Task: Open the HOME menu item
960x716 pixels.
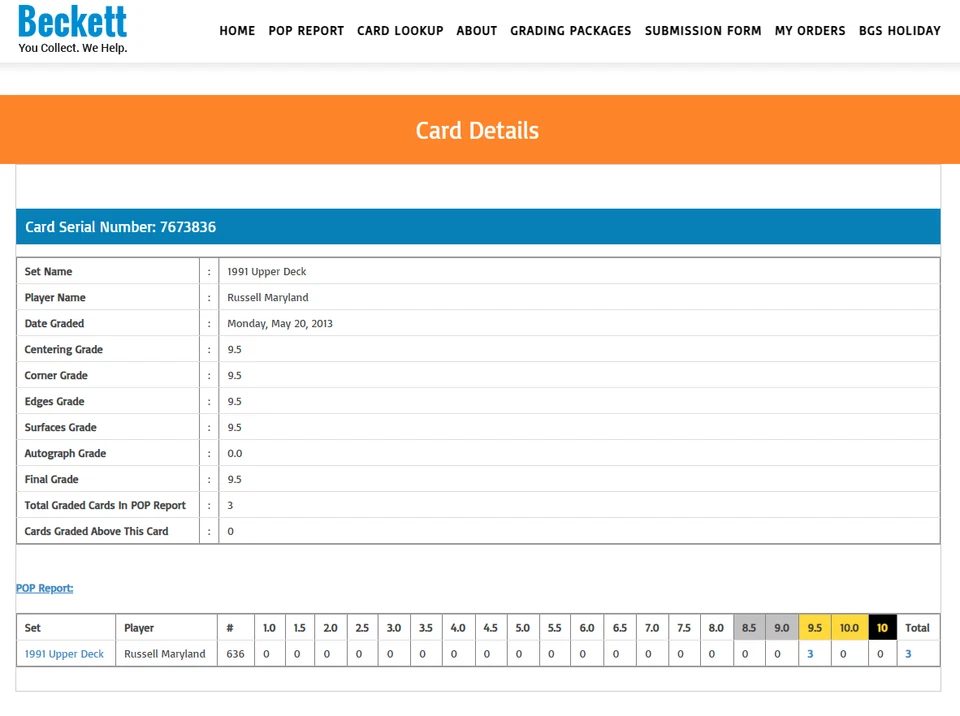Action: tap(237, 31)
